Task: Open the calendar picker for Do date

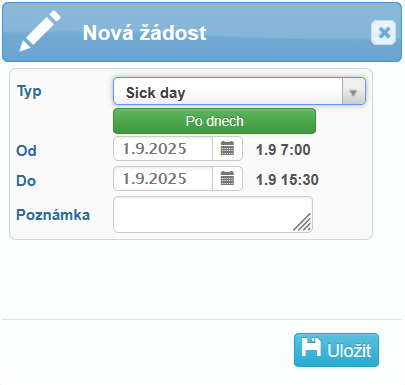Action: pos(227,179)
